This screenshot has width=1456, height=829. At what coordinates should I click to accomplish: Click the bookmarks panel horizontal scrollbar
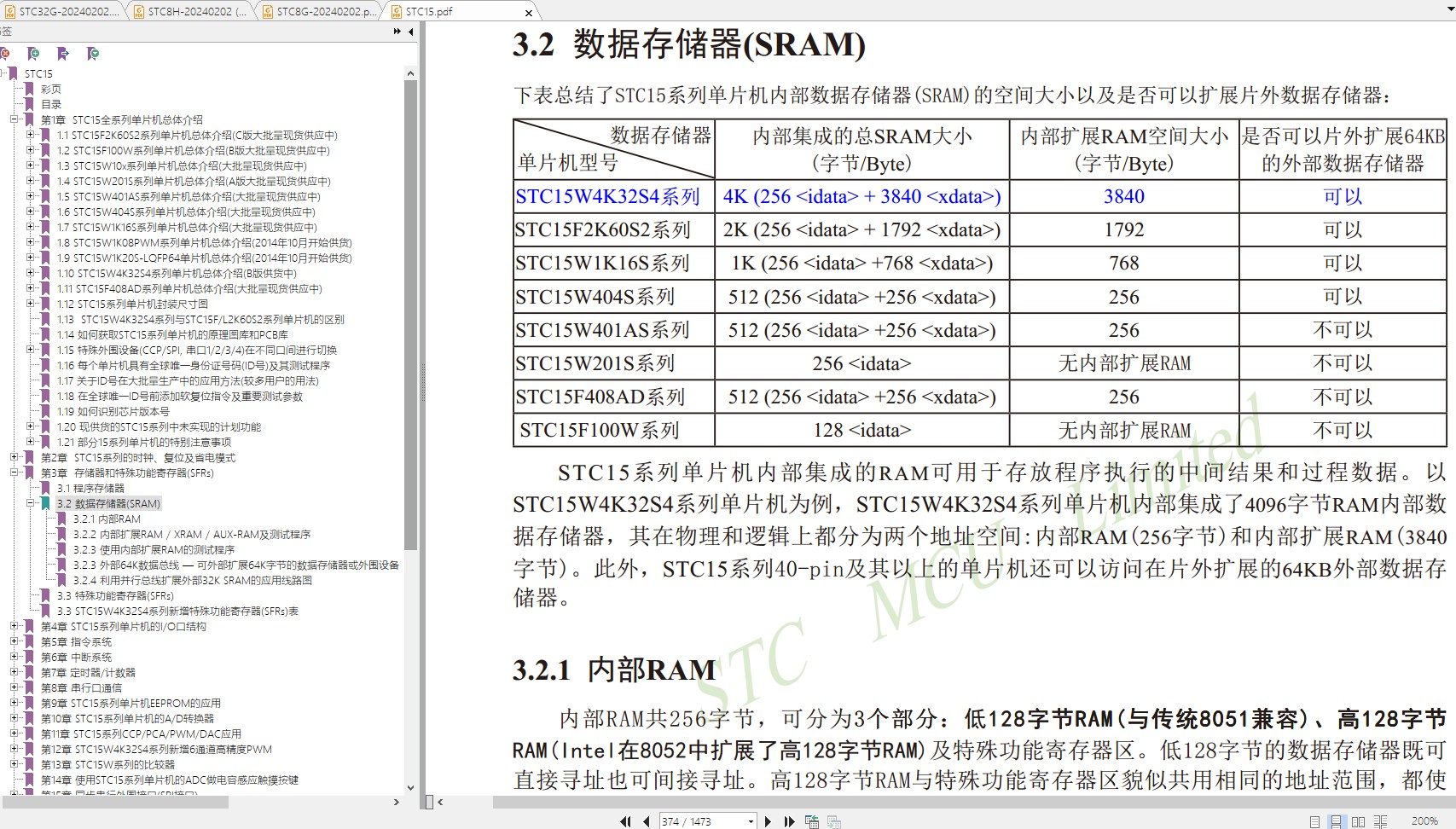(x=115, y=803)
